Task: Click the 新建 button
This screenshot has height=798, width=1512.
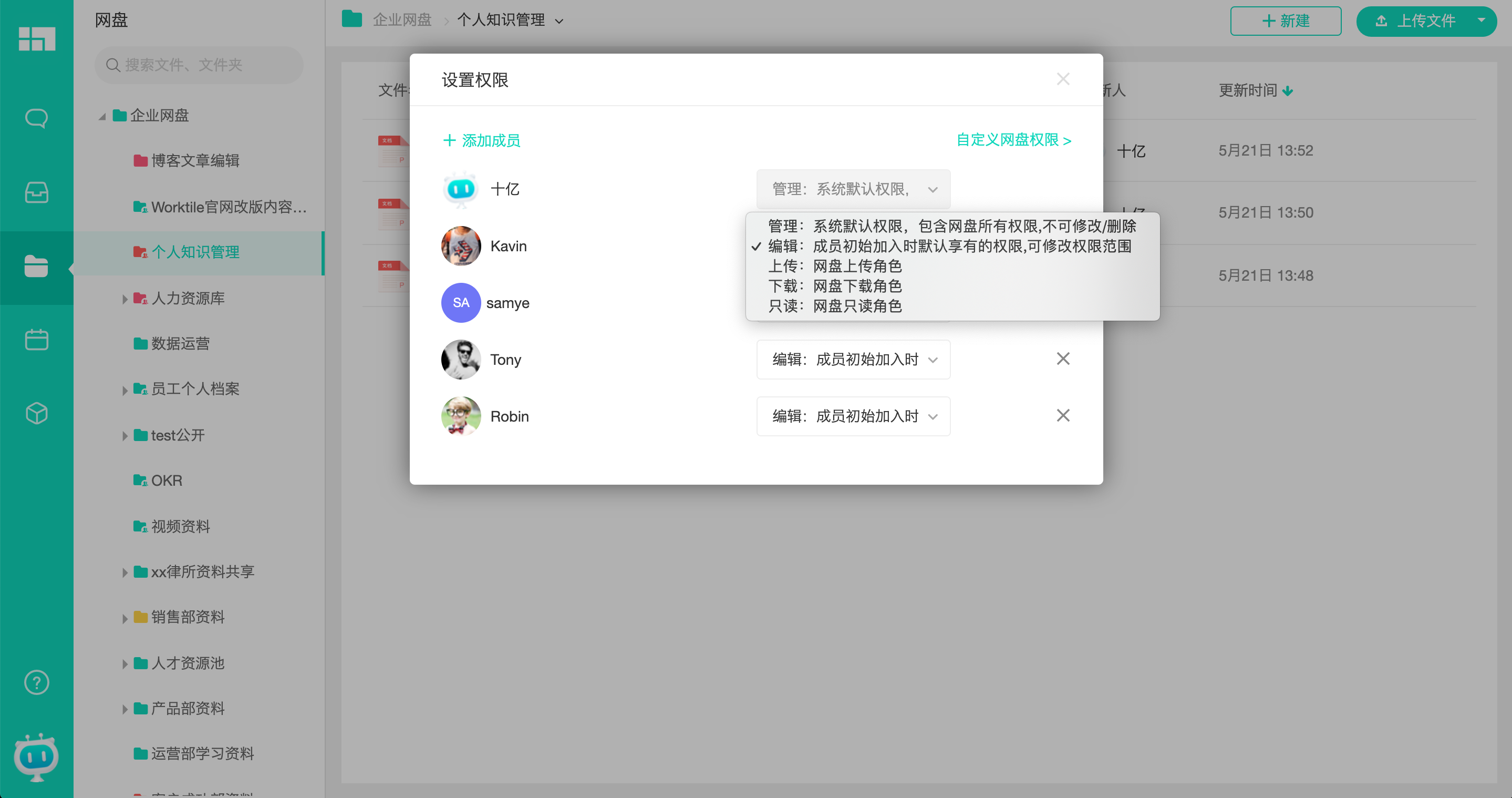Action: coord(1286,21)
